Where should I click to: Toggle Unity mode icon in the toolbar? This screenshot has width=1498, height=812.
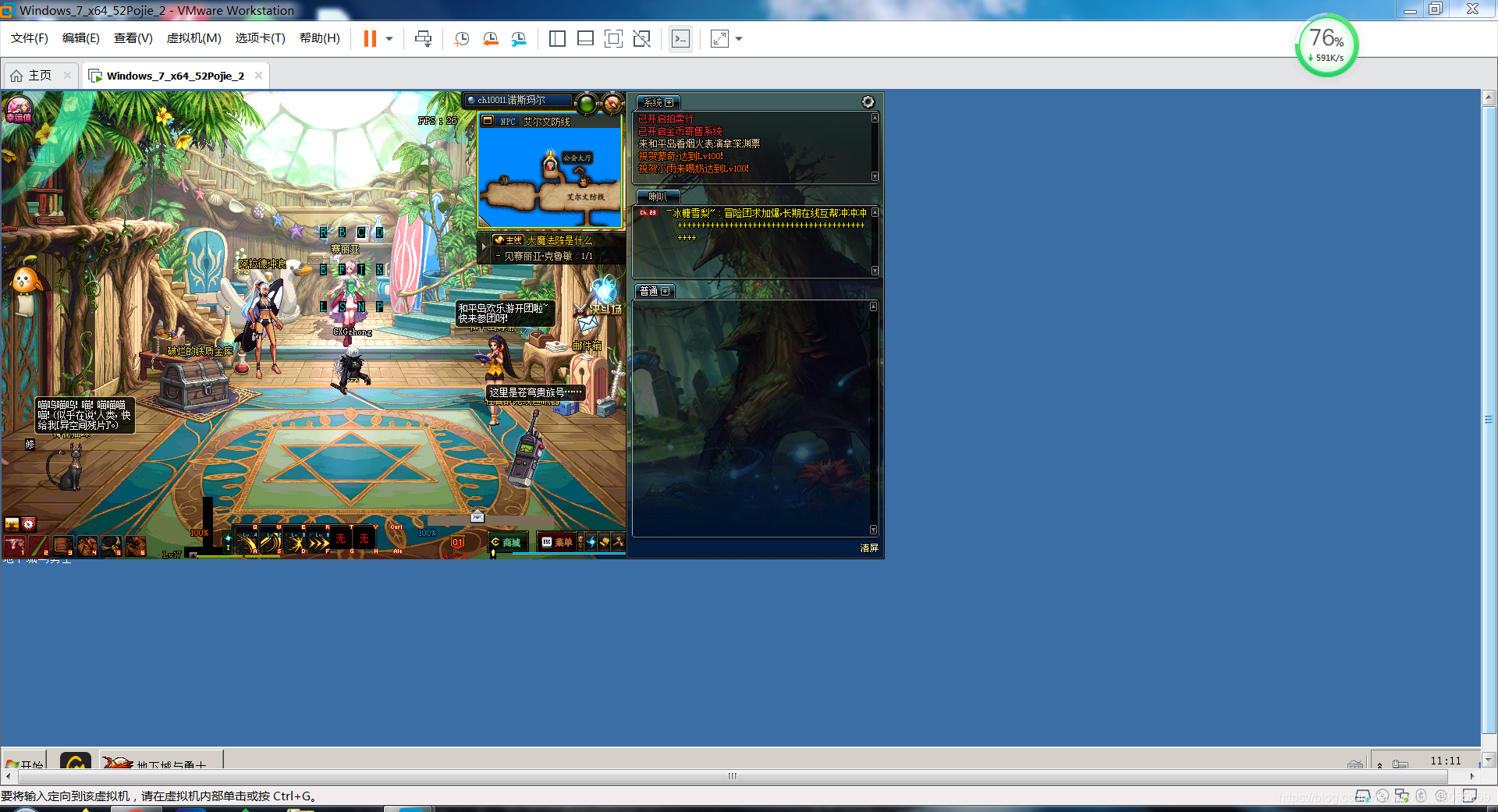point(641,39)
